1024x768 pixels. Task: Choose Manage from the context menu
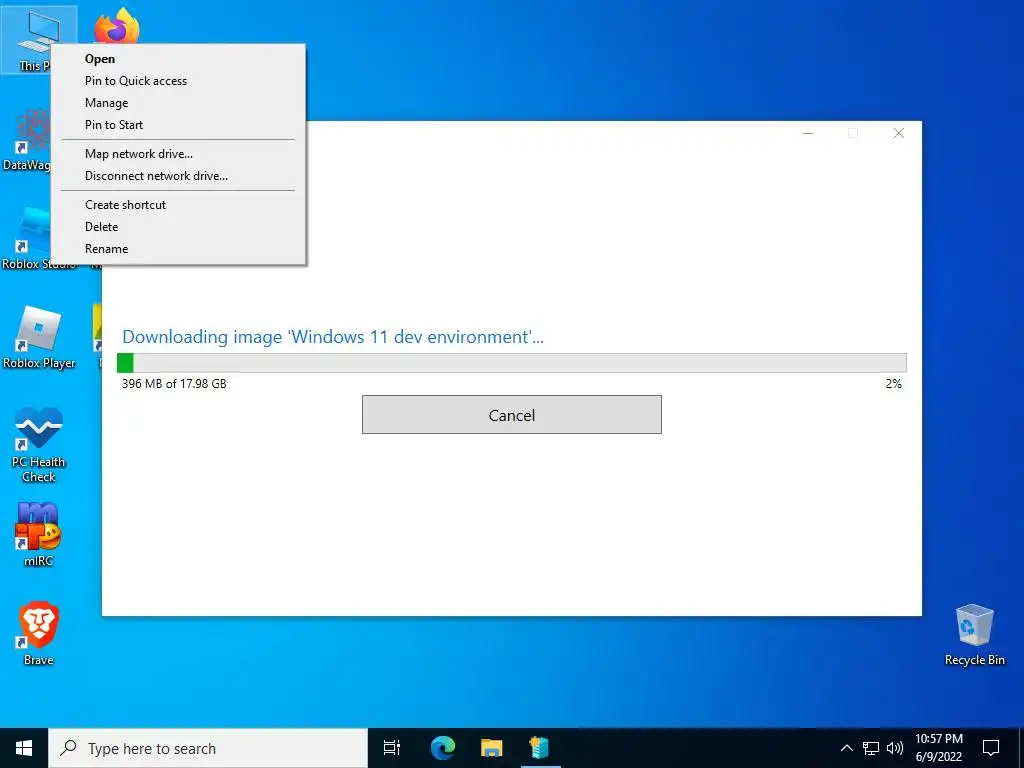[x=178, y=103]
